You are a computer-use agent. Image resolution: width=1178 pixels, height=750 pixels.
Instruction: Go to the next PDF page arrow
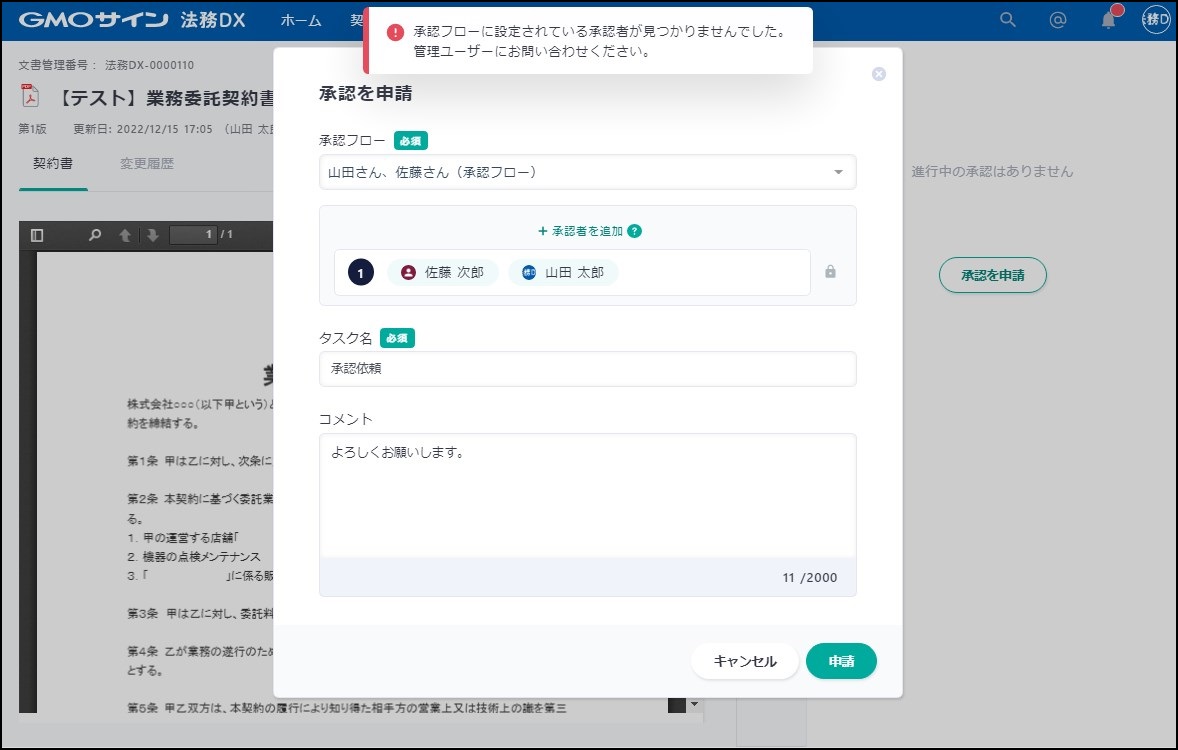pos(153,235)
